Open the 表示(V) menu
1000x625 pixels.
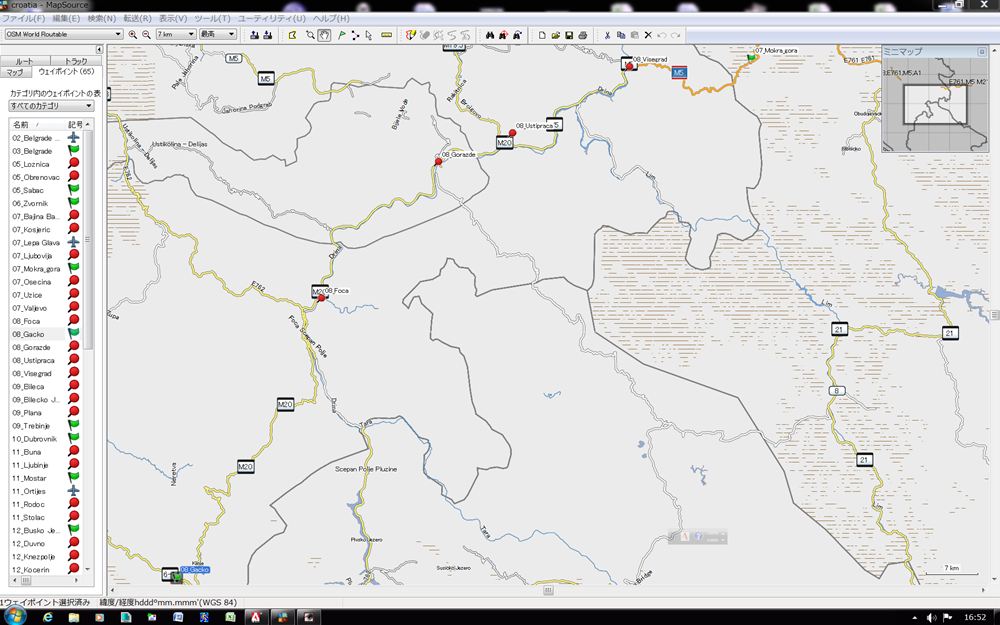[x=173, y=18]
